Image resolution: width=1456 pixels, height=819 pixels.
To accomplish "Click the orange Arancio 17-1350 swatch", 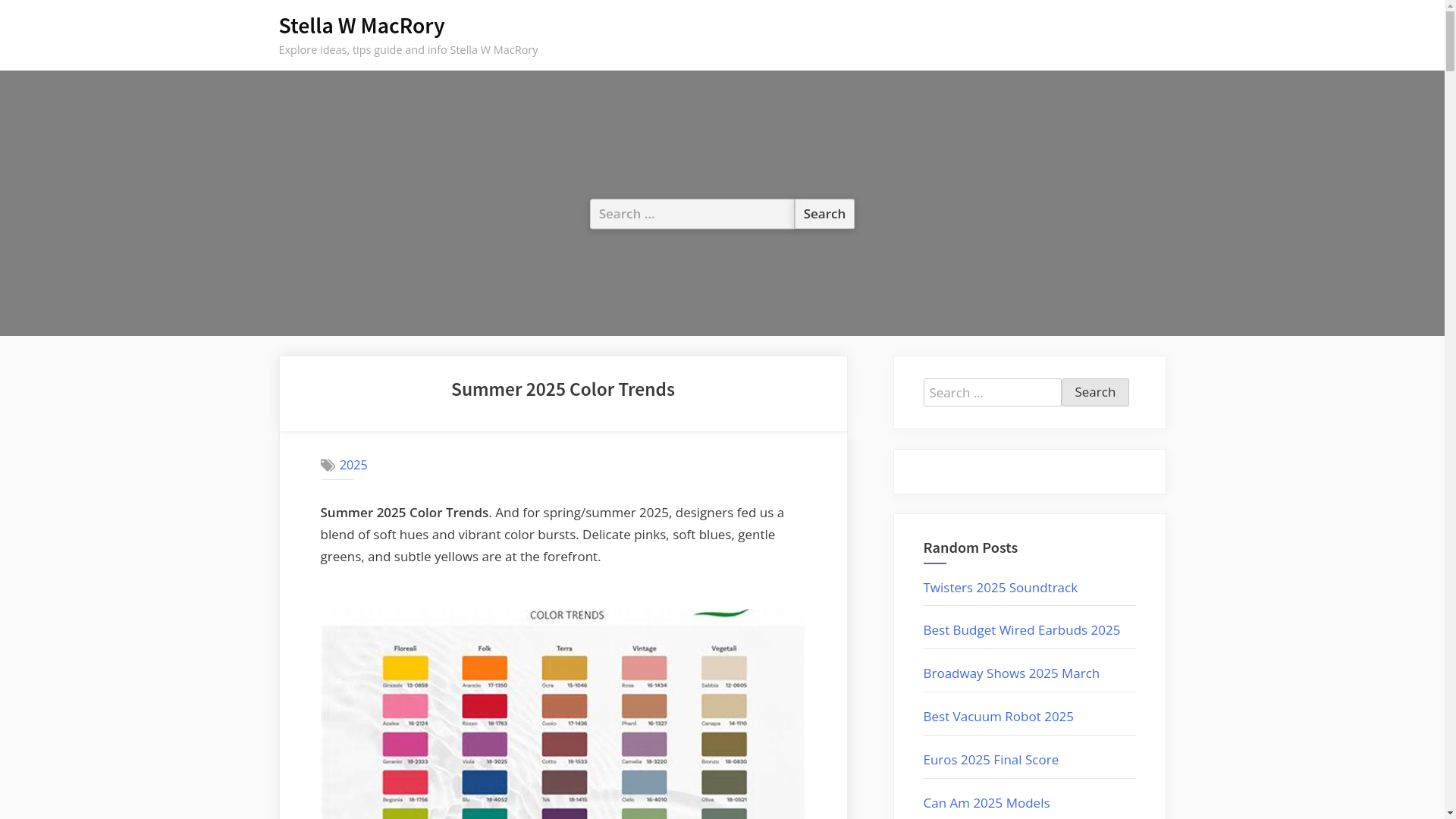I will click(x=485, y=668).
